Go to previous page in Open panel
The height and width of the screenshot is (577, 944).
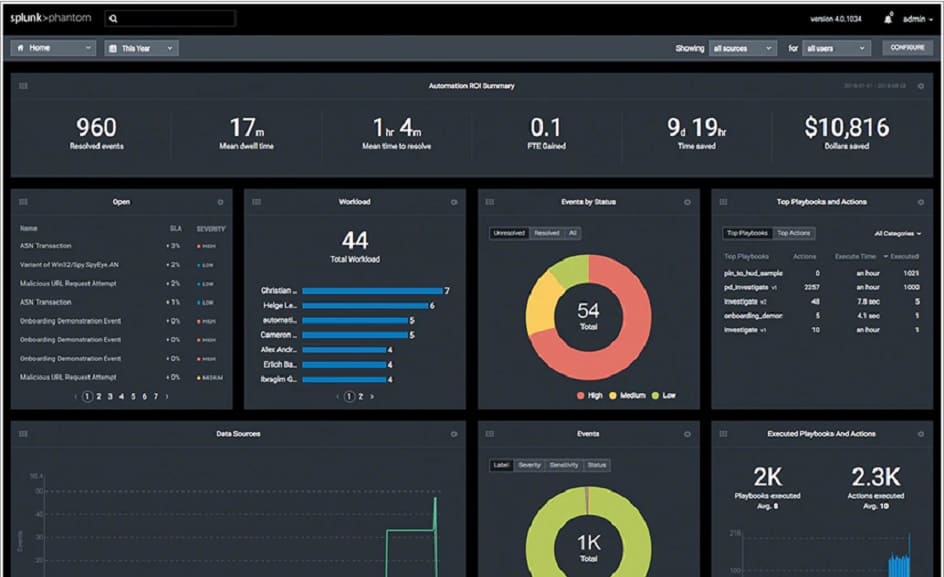click(76, 396)
